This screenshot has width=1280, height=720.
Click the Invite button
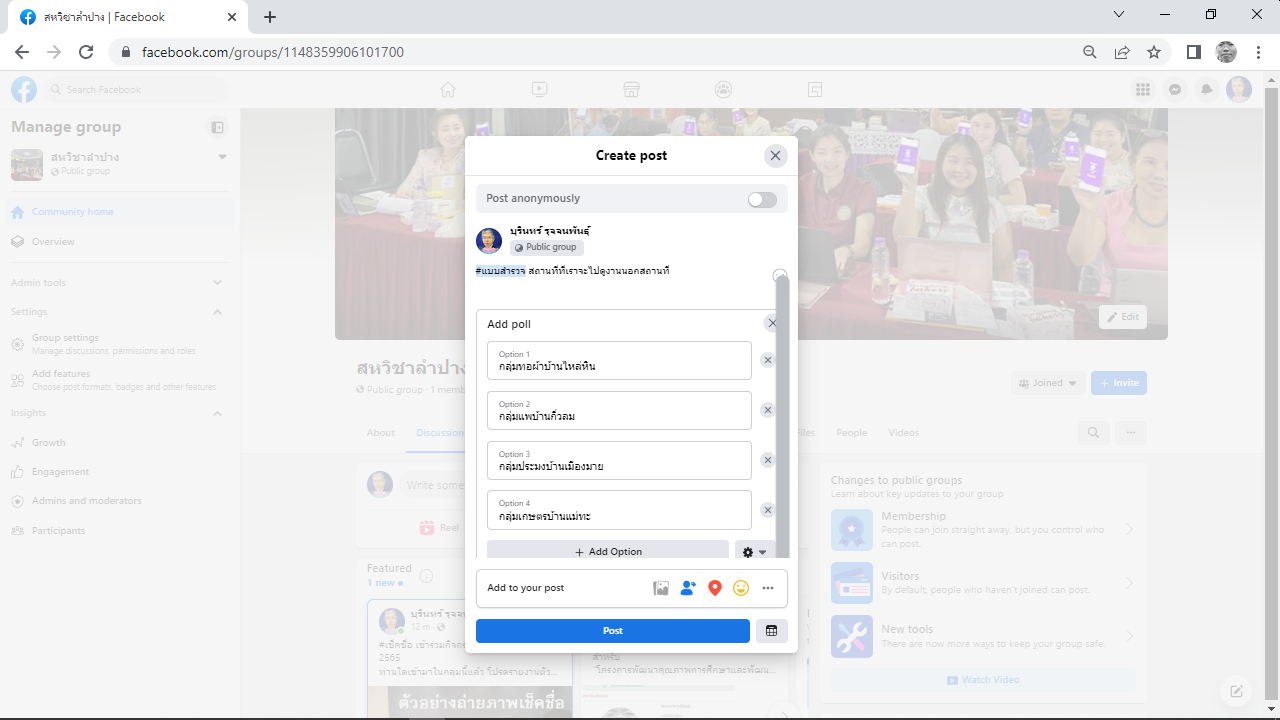click(1119, 383)
